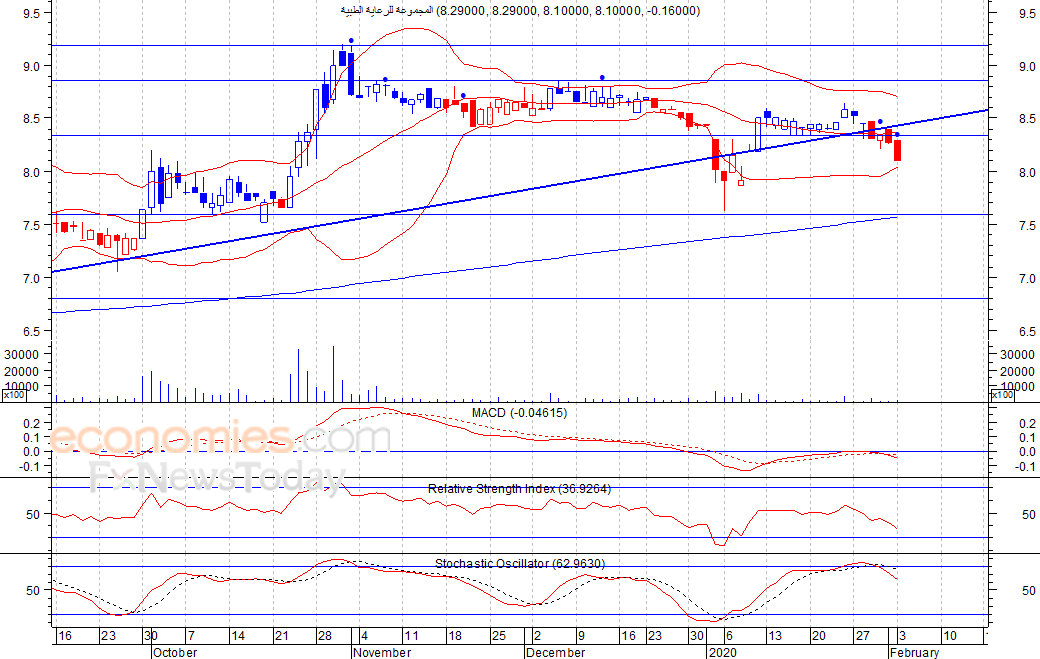Select the 30000 volume label on left axis
The width and height of the screenshot is (1040, 659).
(22, 355)
